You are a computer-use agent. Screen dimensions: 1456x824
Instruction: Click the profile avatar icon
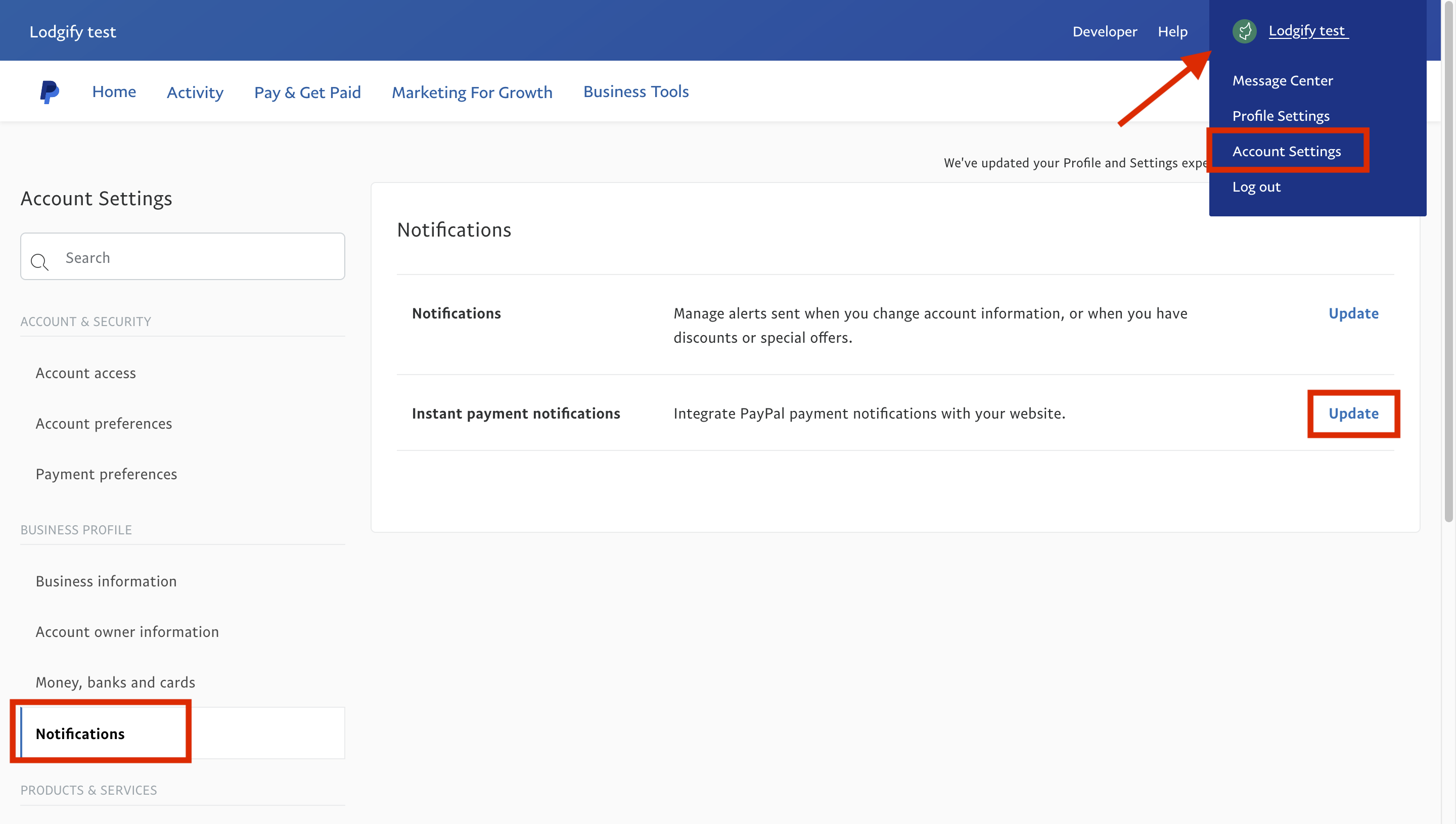click(x=1244, y=31)
